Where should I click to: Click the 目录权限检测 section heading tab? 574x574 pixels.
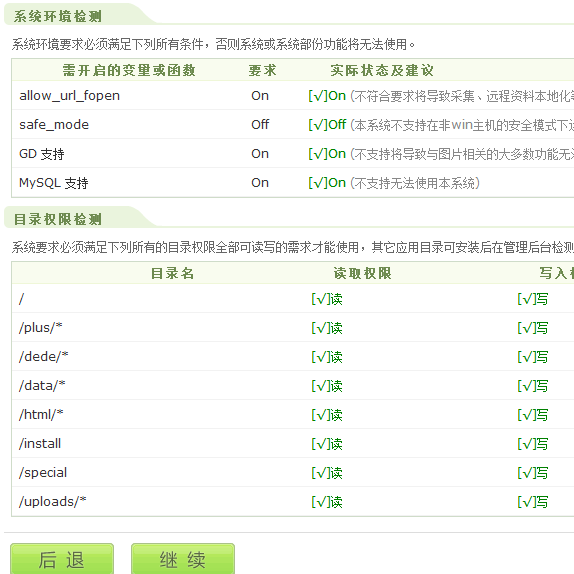pyautogui.click(x=58, y=220)
